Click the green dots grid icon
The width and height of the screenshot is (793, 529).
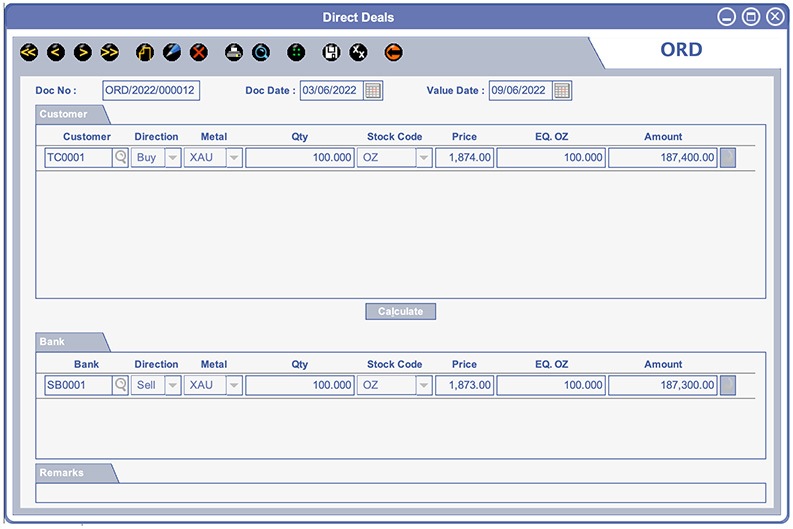tap(296, 52)
